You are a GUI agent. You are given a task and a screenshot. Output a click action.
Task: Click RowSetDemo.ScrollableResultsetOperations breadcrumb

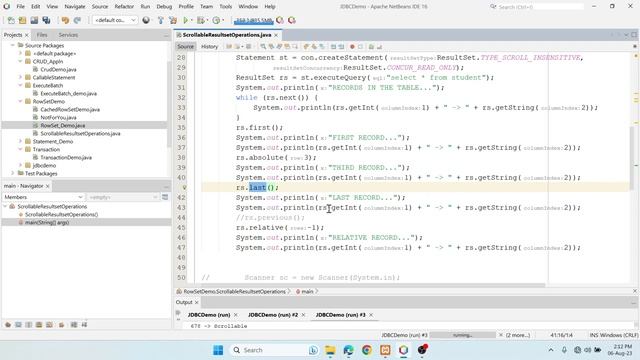234,291
